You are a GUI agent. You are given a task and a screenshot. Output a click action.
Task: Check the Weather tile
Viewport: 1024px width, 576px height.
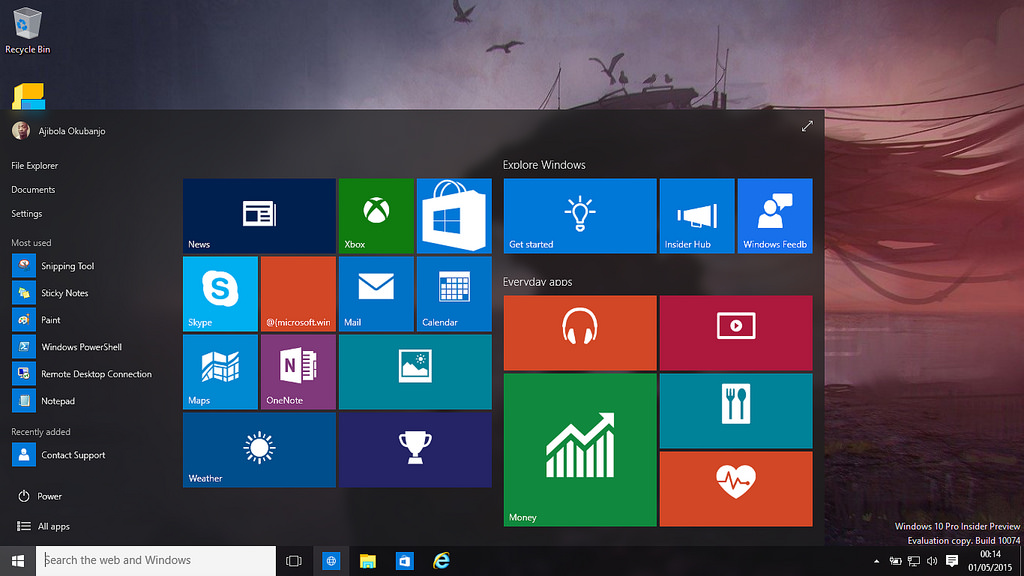(x=258, y=450)
